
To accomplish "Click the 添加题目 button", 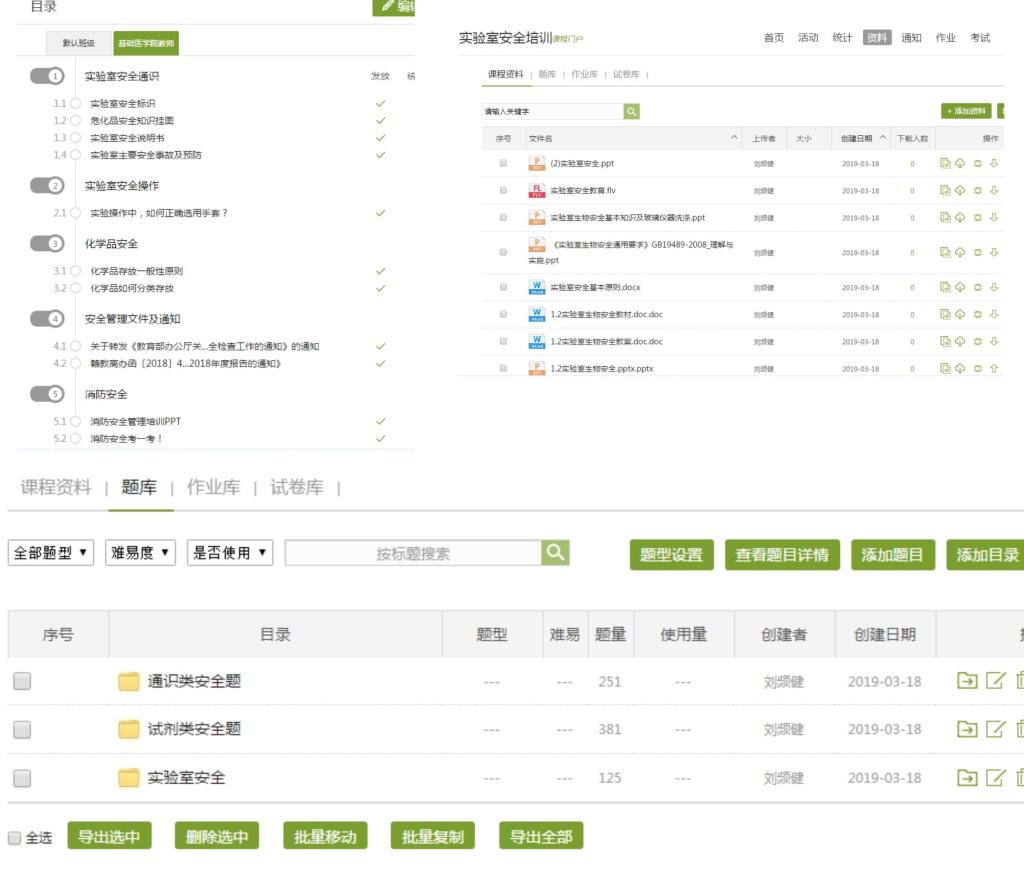I will [x=892, y=555].
